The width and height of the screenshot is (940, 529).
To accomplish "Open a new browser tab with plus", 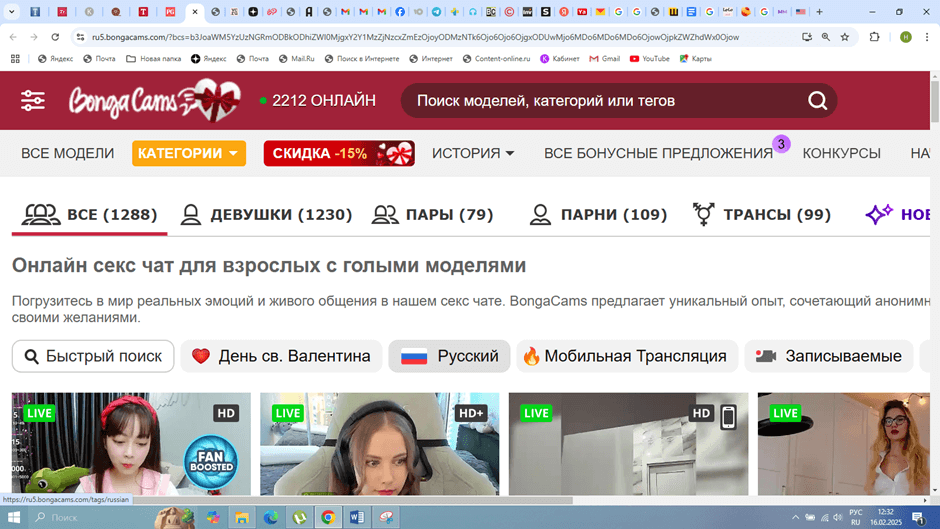I will 819,11.
